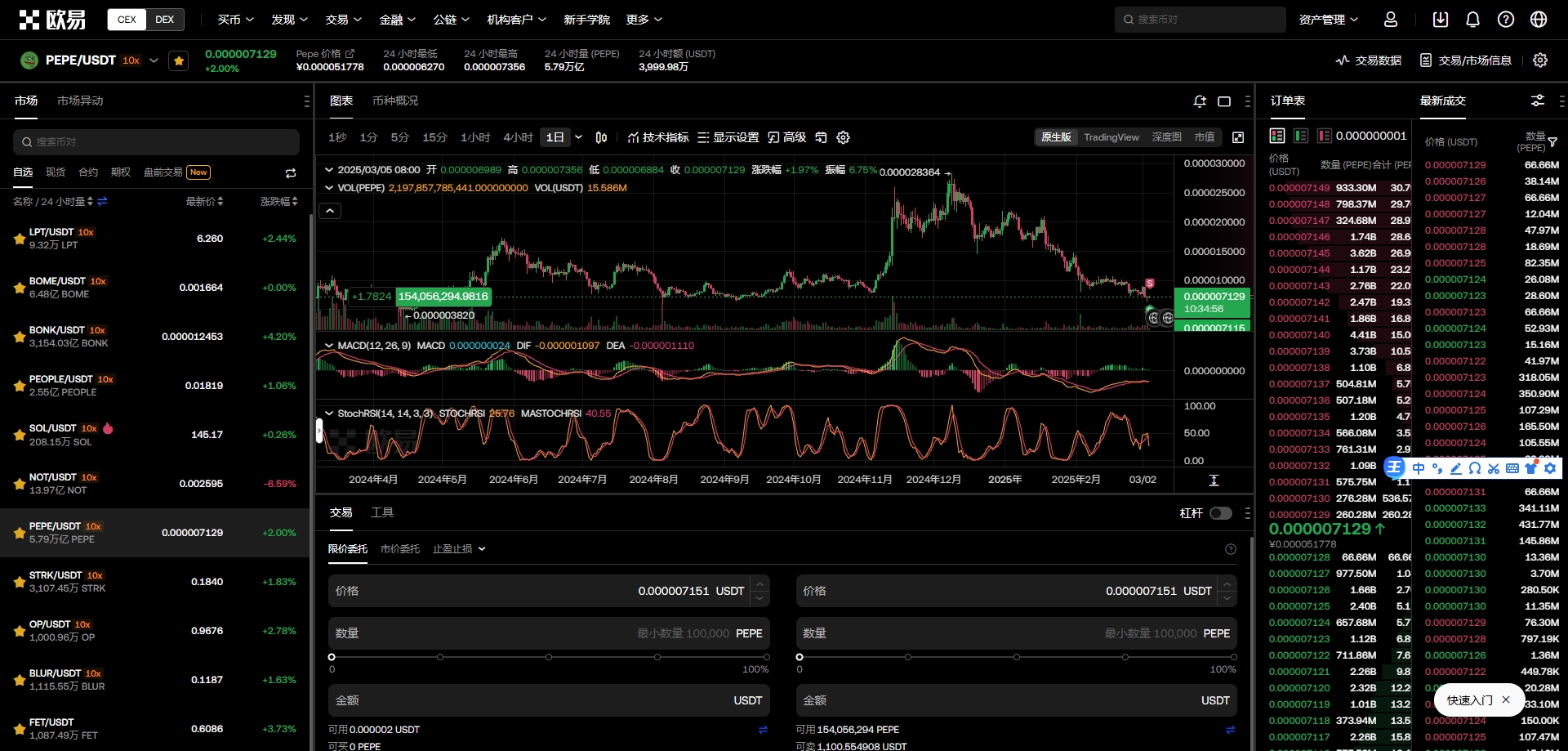This screenshot has width=1568, height=751.
Task: Switch to the 币种概况 tab
Action: 395,101
